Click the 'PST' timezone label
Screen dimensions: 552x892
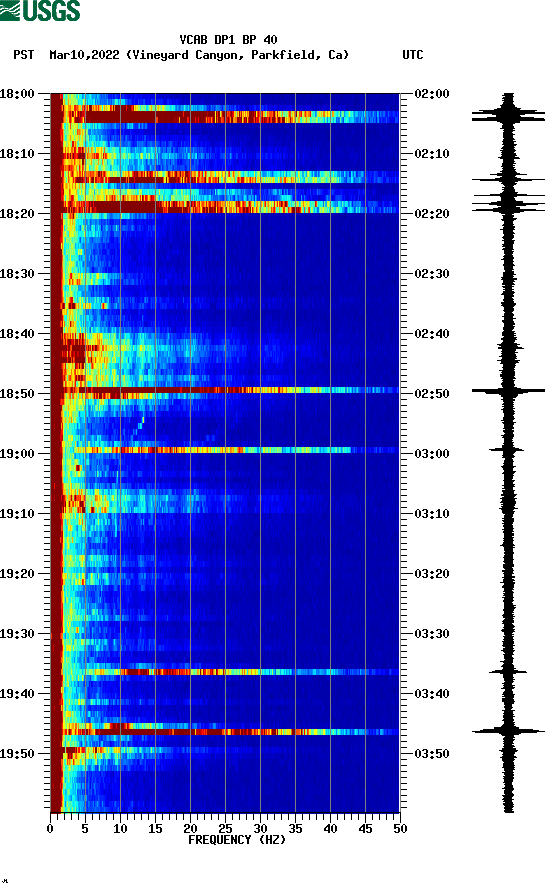coord(23,55)
